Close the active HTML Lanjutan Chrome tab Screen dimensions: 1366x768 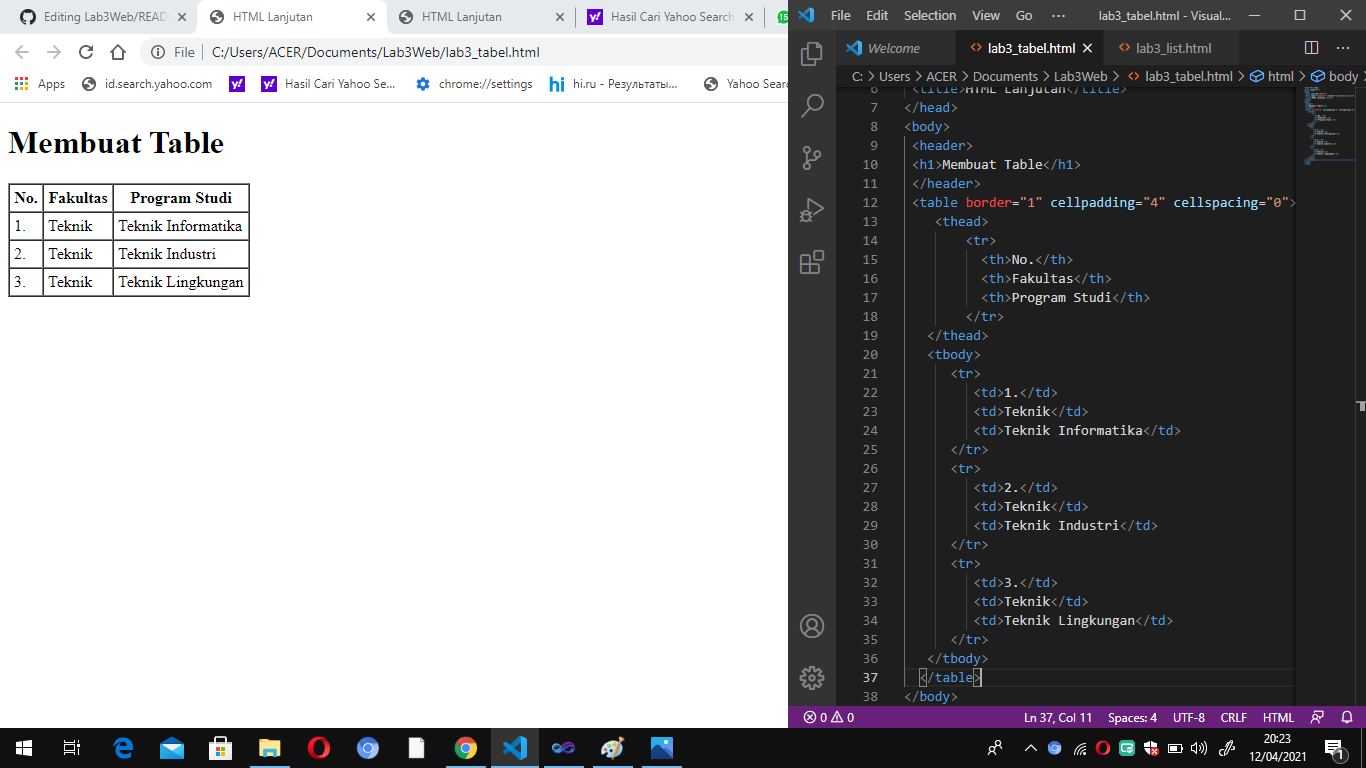(370, 17)
